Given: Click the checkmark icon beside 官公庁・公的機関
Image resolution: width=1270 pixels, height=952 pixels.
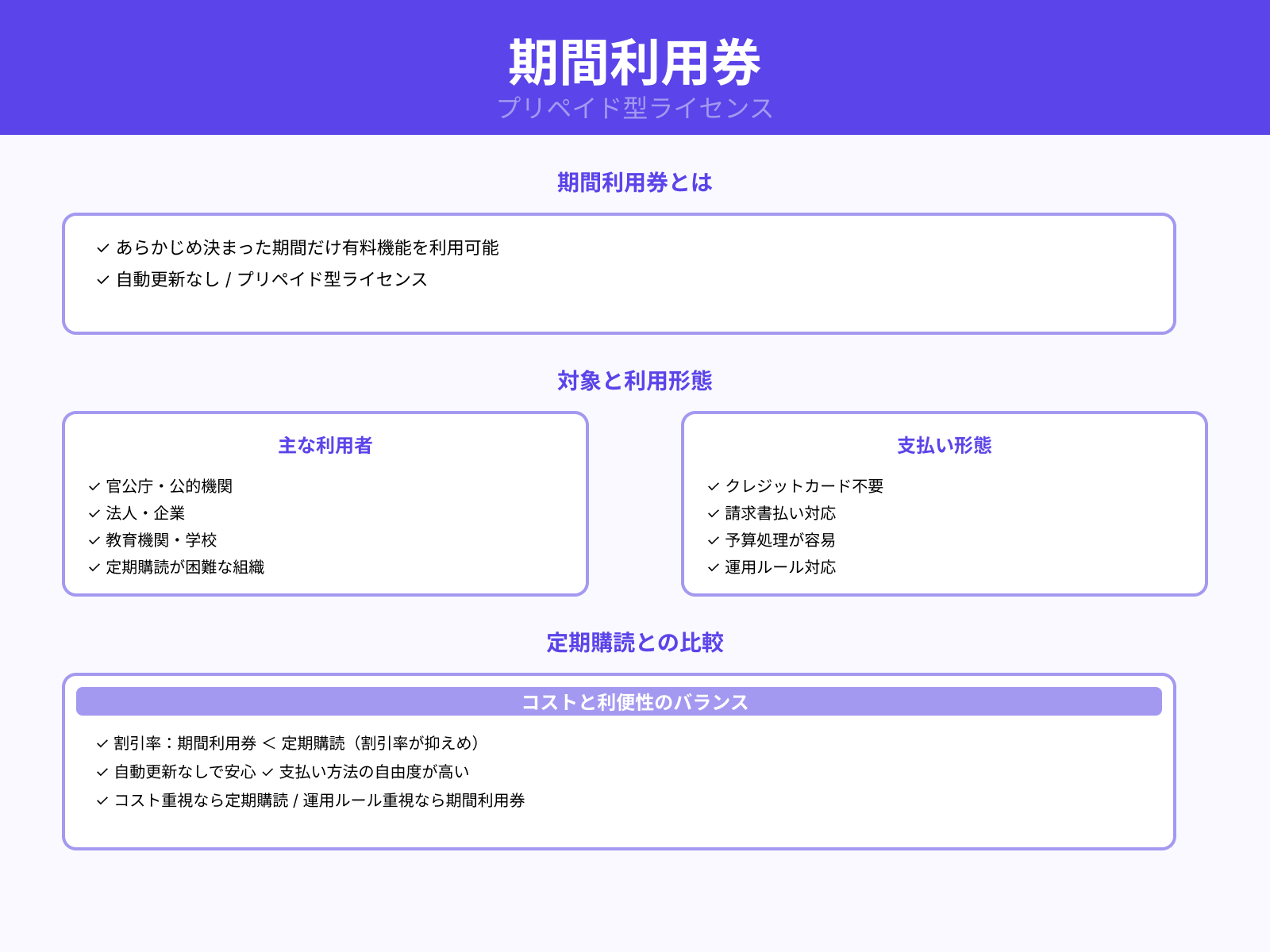Looking at the screenshot, I should (x=91, y=486).
